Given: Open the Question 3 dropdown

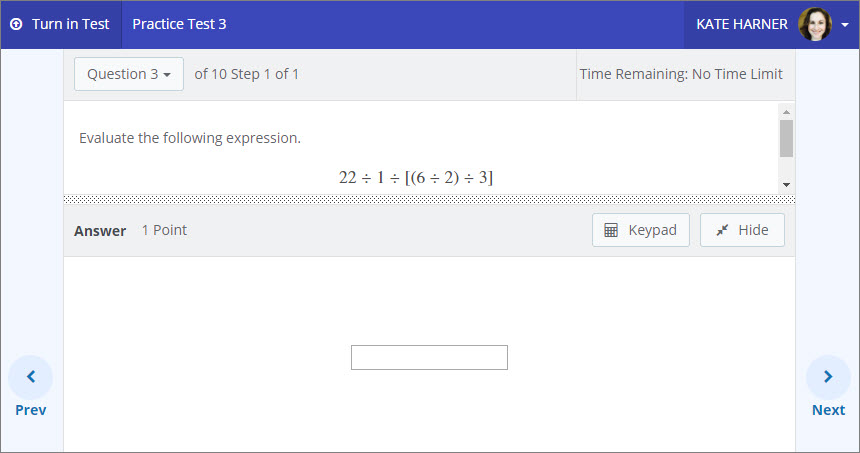Looking at the screenshot, I should pos(129,74).
